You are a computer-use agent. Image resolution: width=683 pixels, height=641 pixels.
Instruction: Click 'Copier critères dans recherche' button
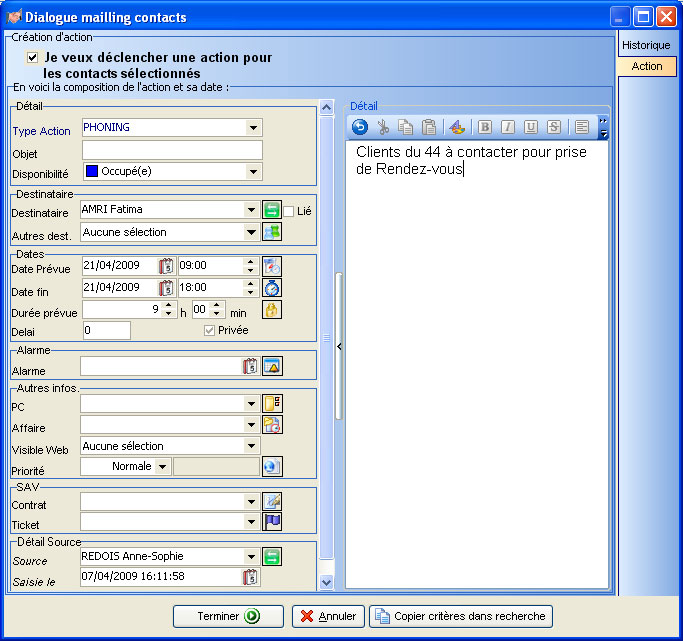click(x=461, y=616)
